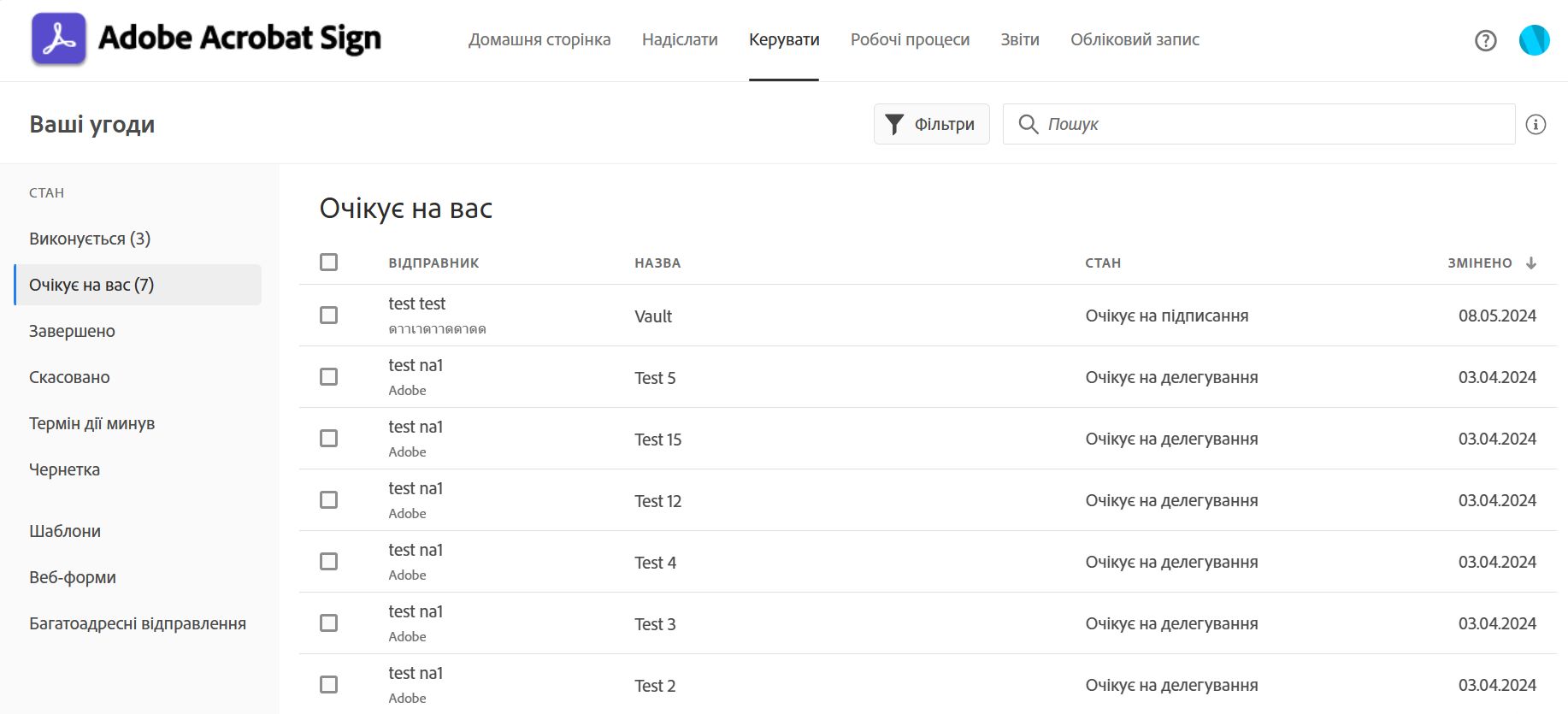Open the Шаблони section
Image resolution: width=1568 pixels, height=714 pixels.
65,531
